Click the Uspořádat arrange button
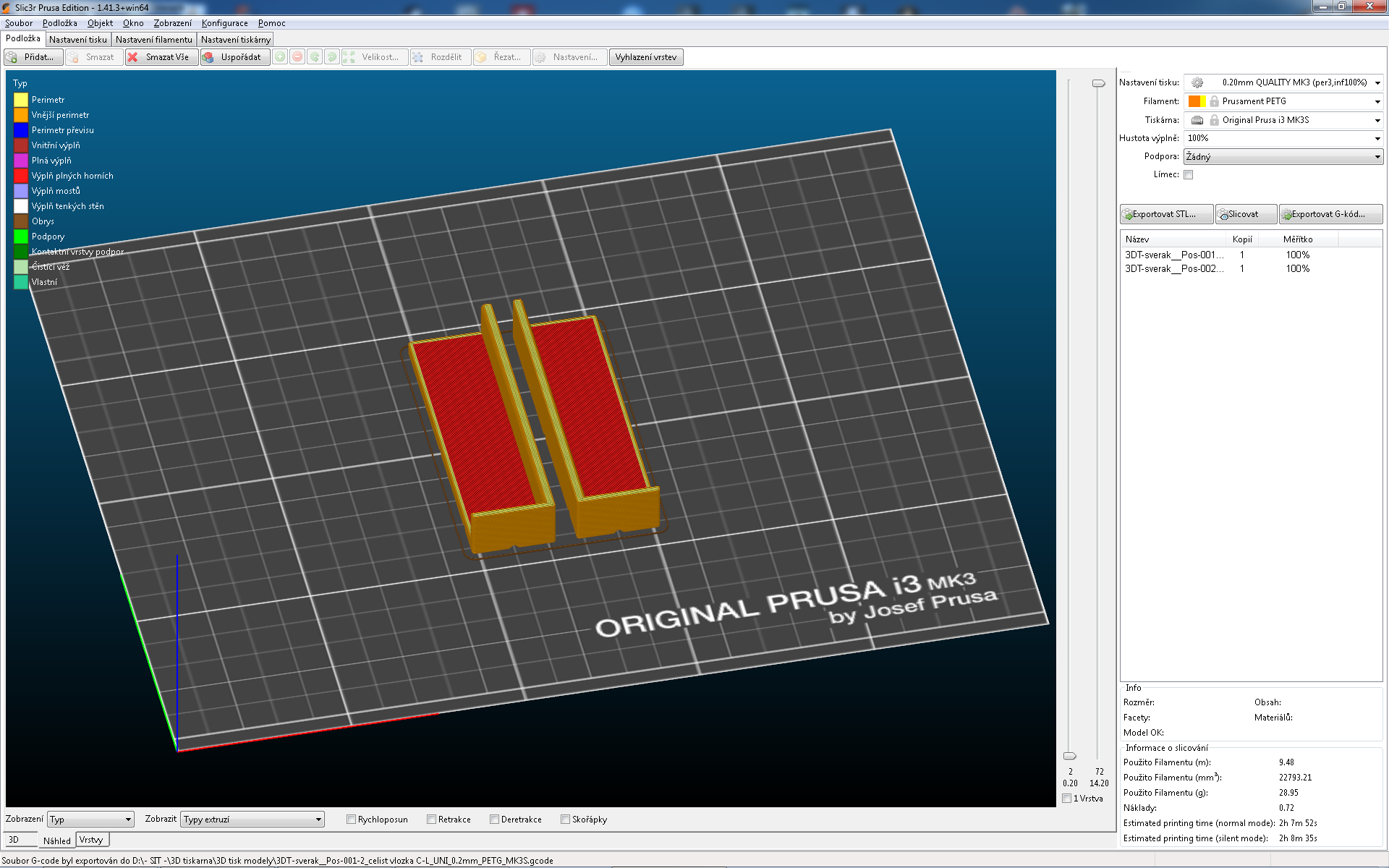 point(235,57)
